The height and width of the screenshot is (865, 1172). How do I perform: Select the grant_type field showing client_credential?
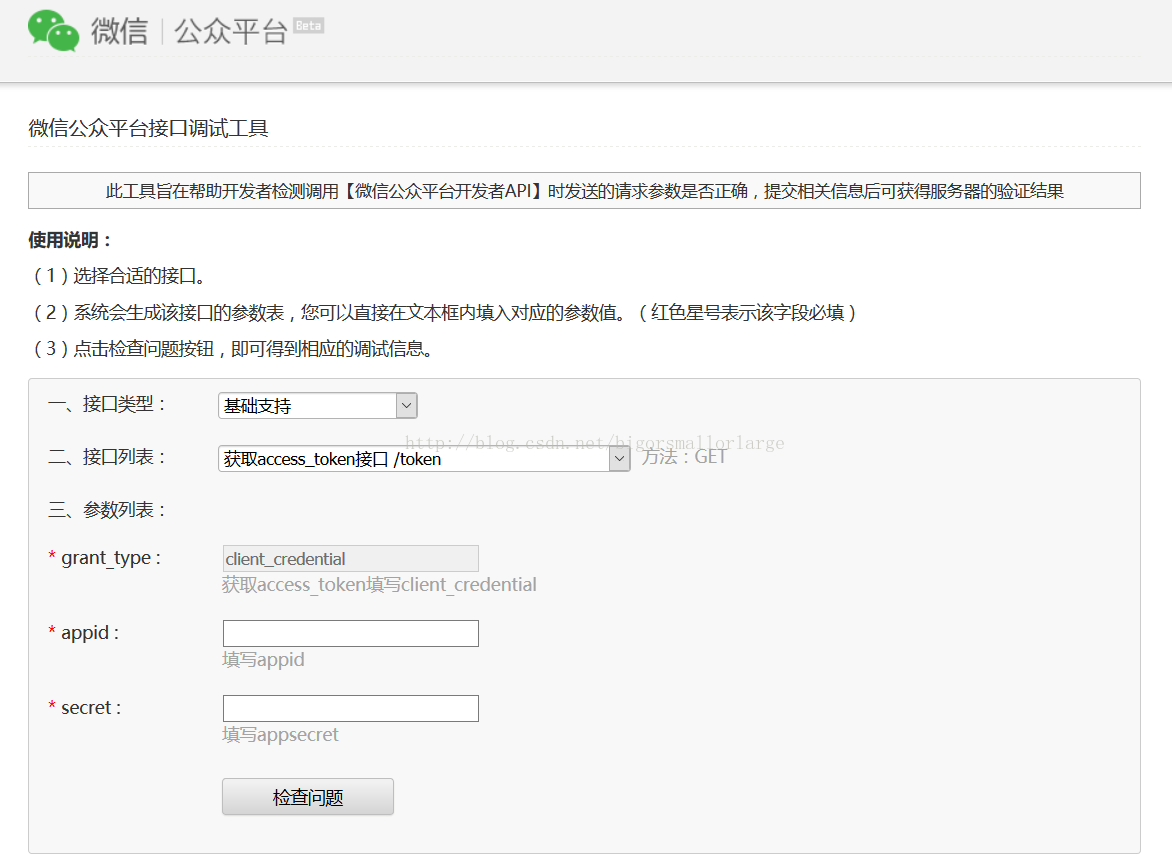pyautogui.click(x=350, y=558)
